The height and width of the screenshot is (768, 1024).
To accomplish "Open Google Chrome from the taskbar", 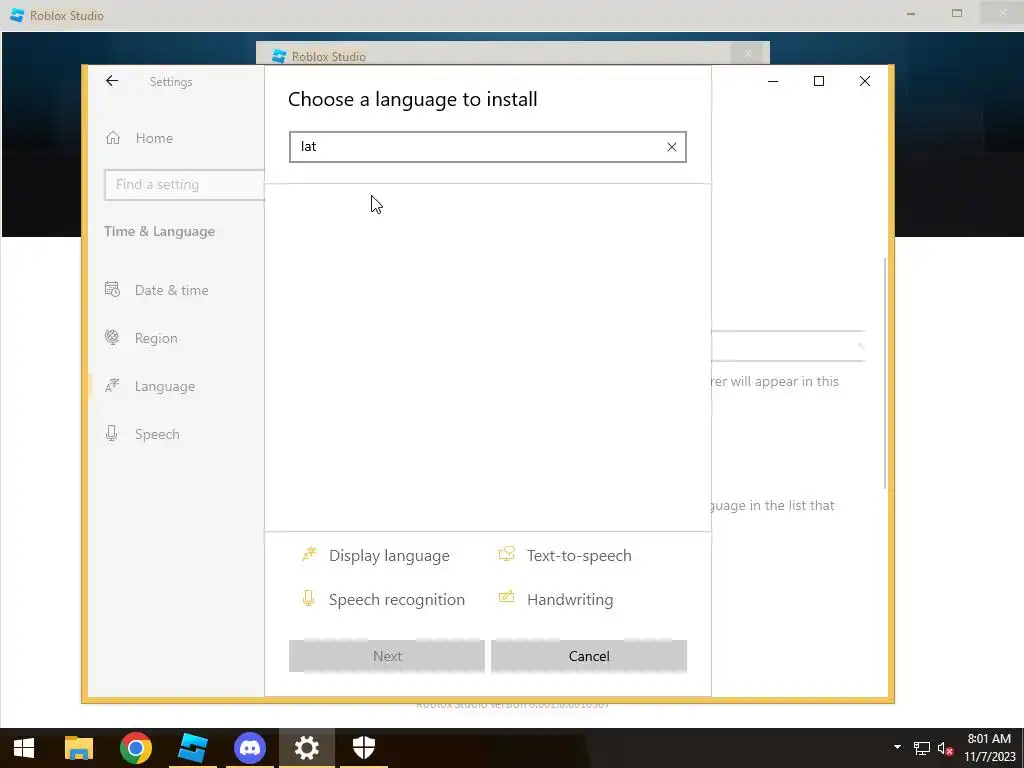I will coord(136,748).
